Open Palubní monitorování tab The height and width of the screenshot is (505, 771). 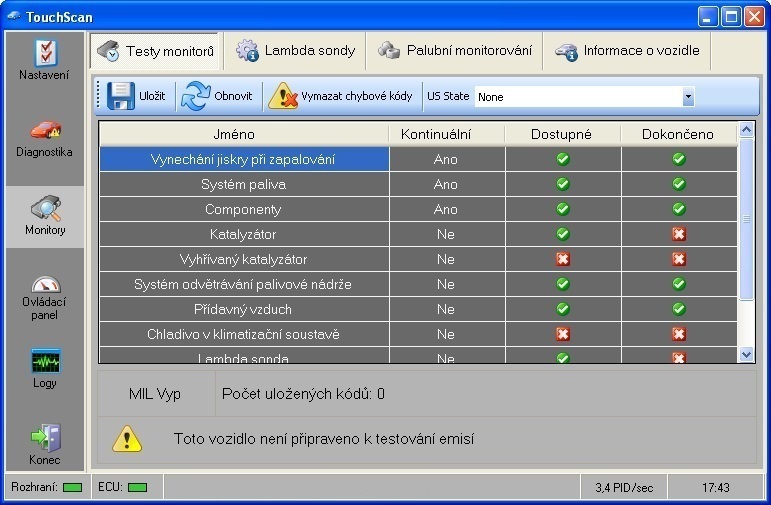coord(455,51)
